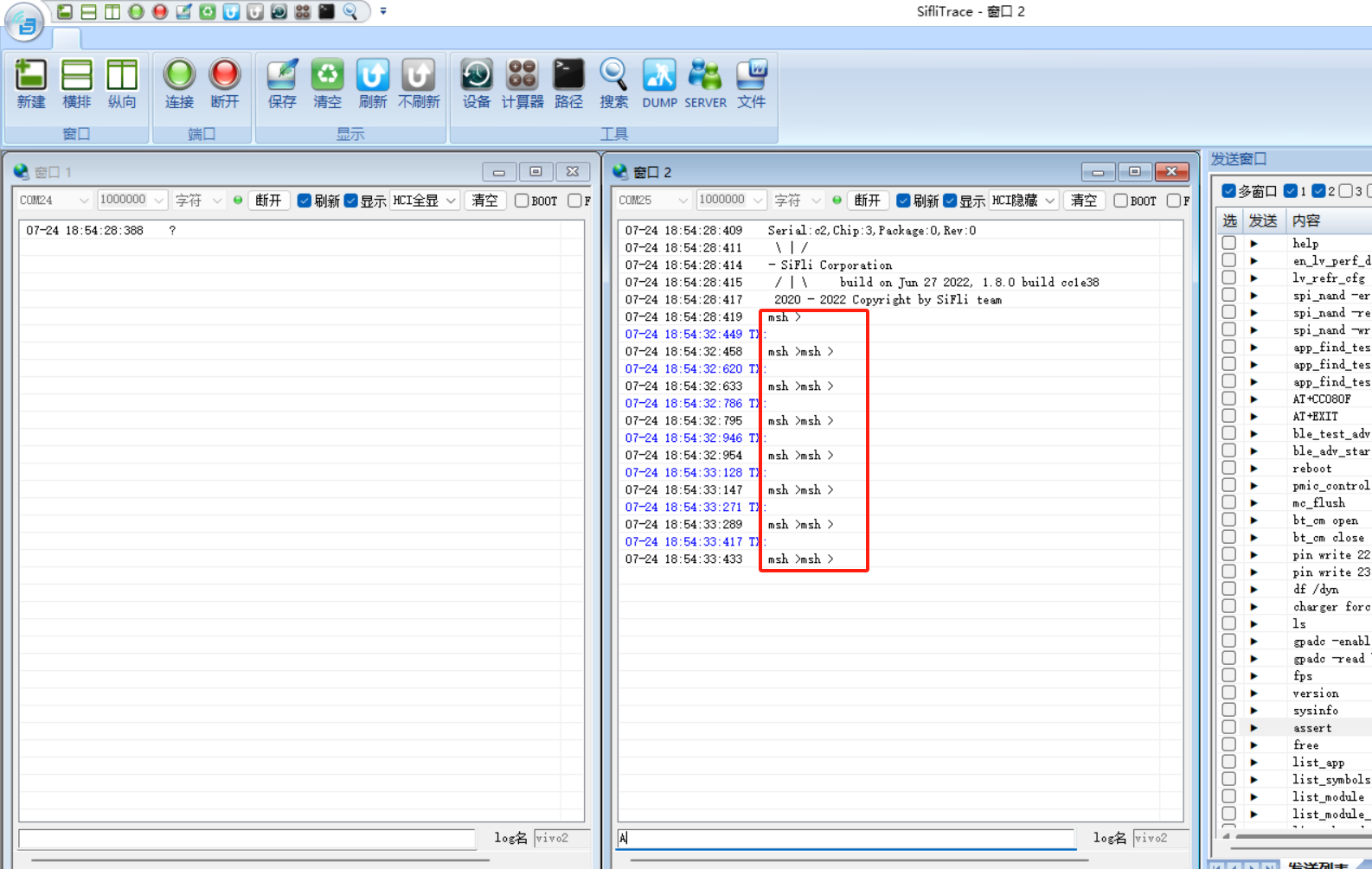Open the 1000000 baud rate dropdown in 窗口 1
Screen dimensions: 1372x869
[x=131, y=201]
